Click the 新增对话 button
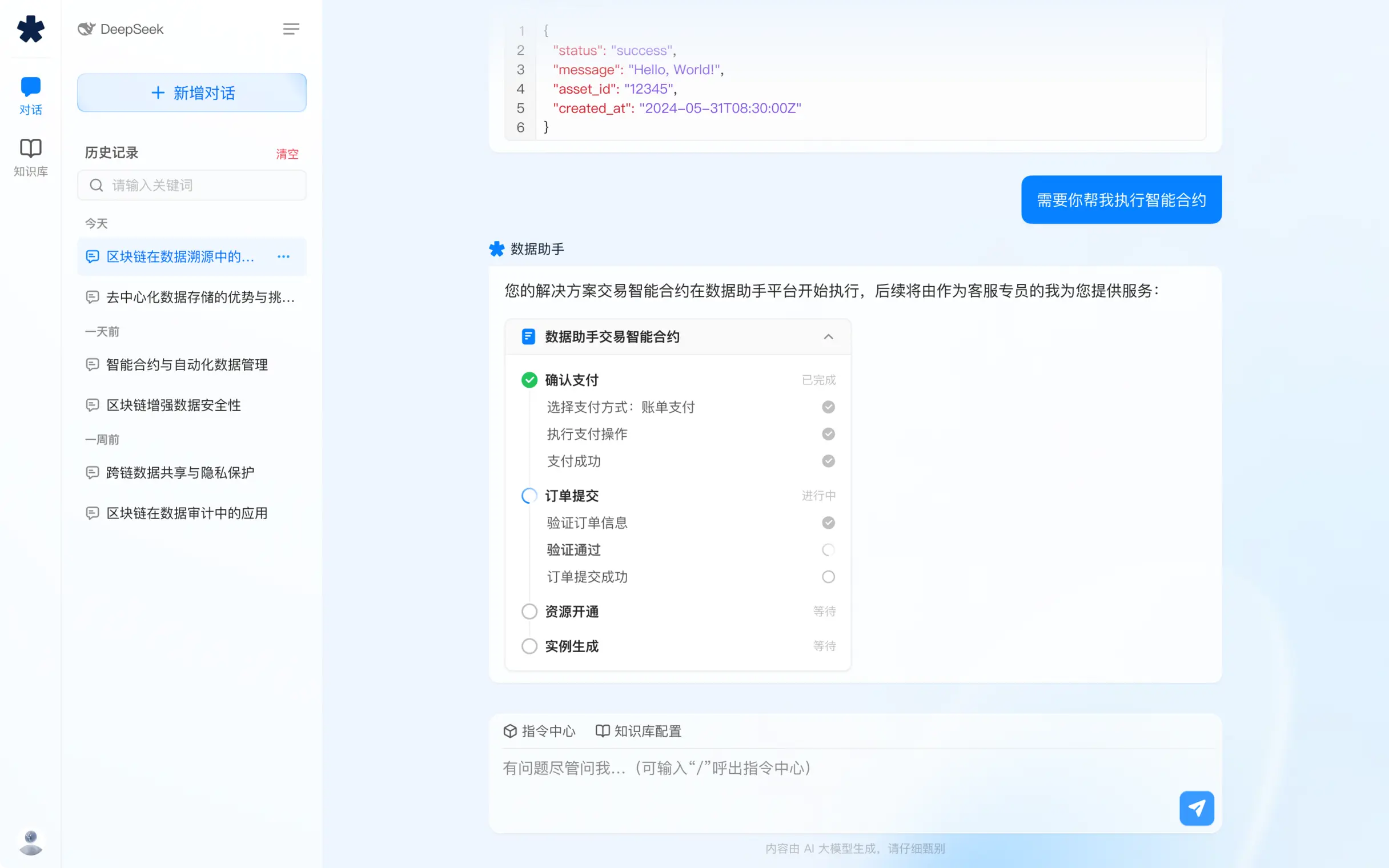Viewport: 1389px width, 868px height. (191, 93)
